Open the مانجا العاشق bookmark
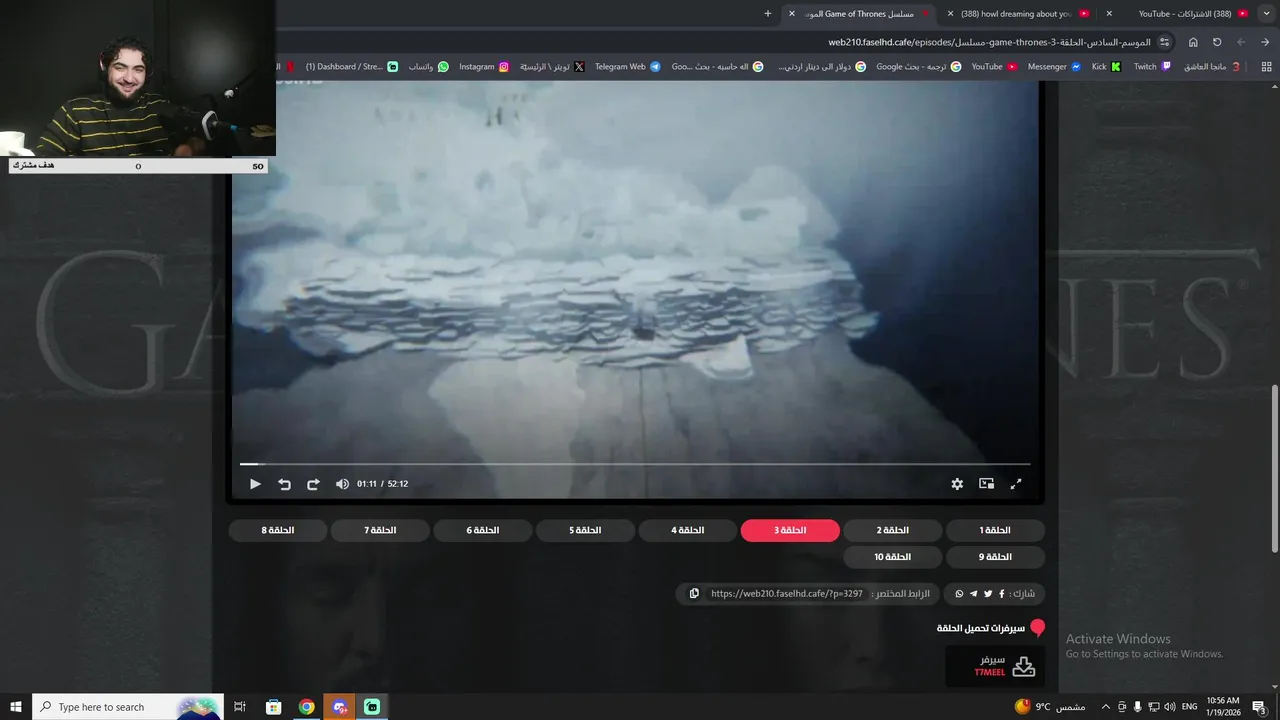Viewport: 1280px width, 720px height. [1213, 67]
